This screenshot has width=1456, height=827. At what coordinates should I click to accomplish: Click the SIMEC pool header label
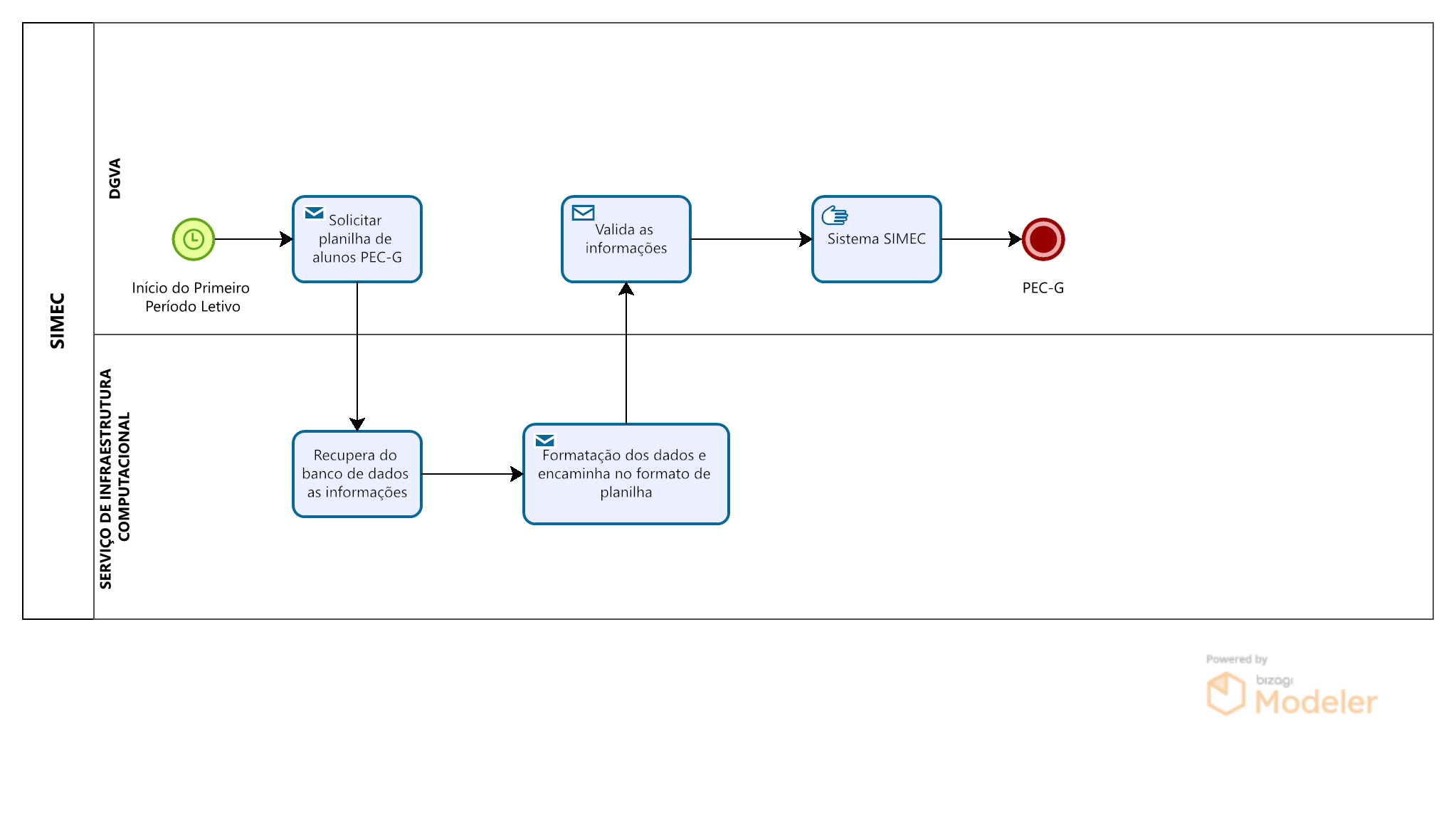point(58,320)
